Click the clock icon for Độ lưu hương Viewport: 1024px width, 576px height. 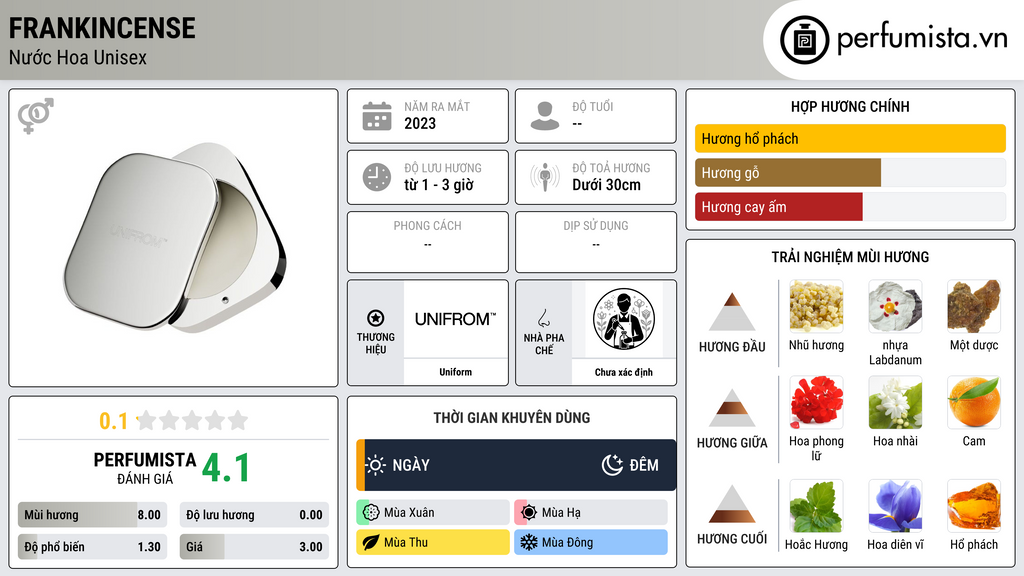coord(377,177)
